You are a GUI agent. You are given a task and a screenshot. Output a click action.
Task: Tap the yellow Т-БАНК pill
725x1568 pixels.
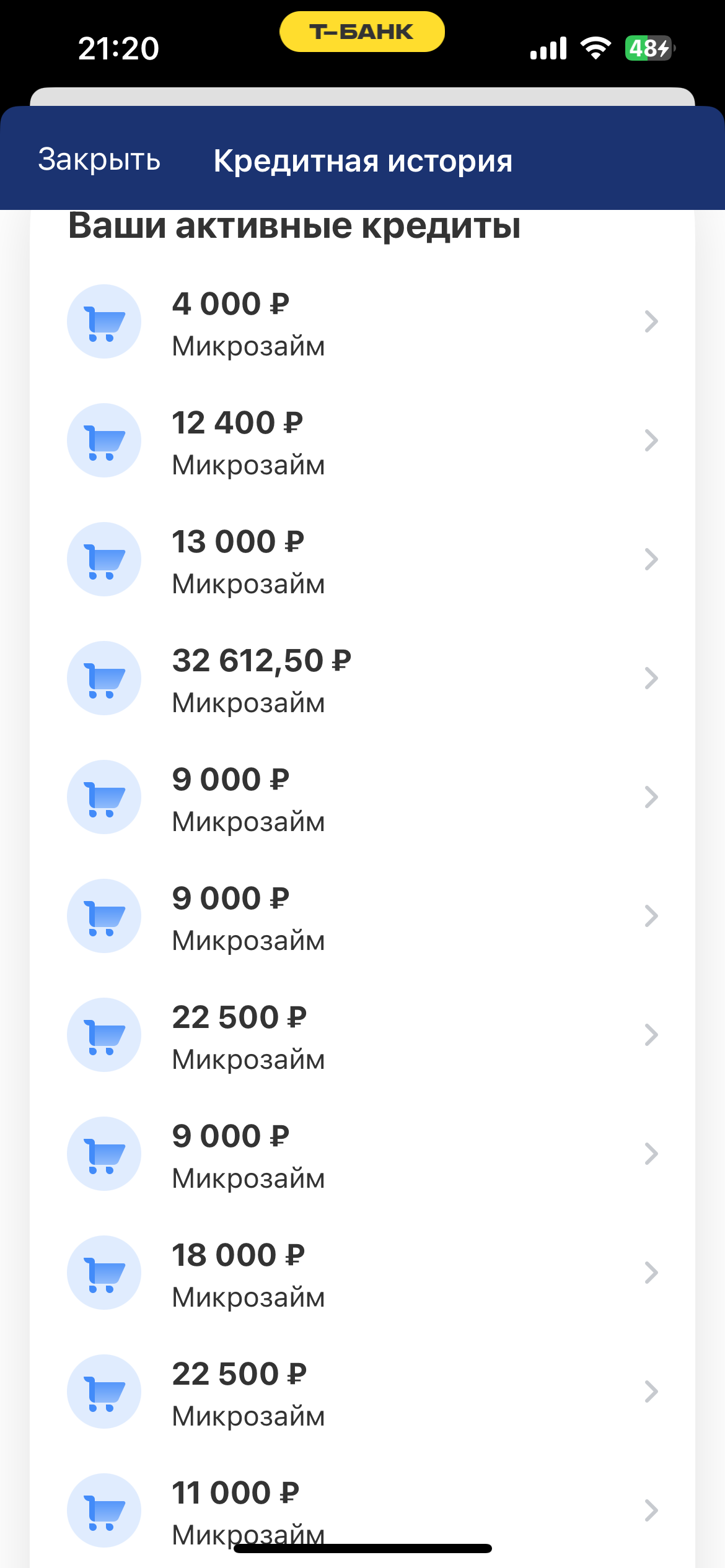362,32
